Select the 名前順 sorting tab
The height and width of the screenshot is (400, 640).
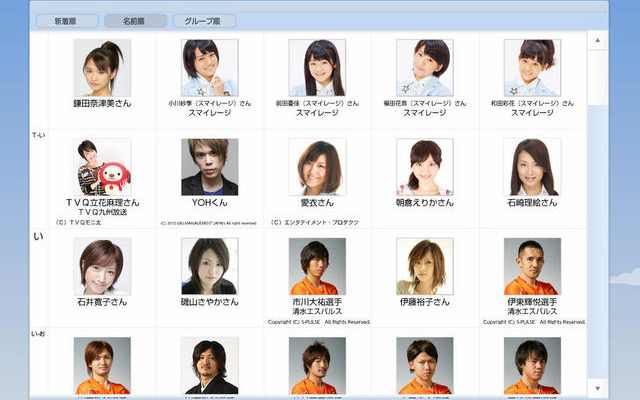[x=136, y=21]
